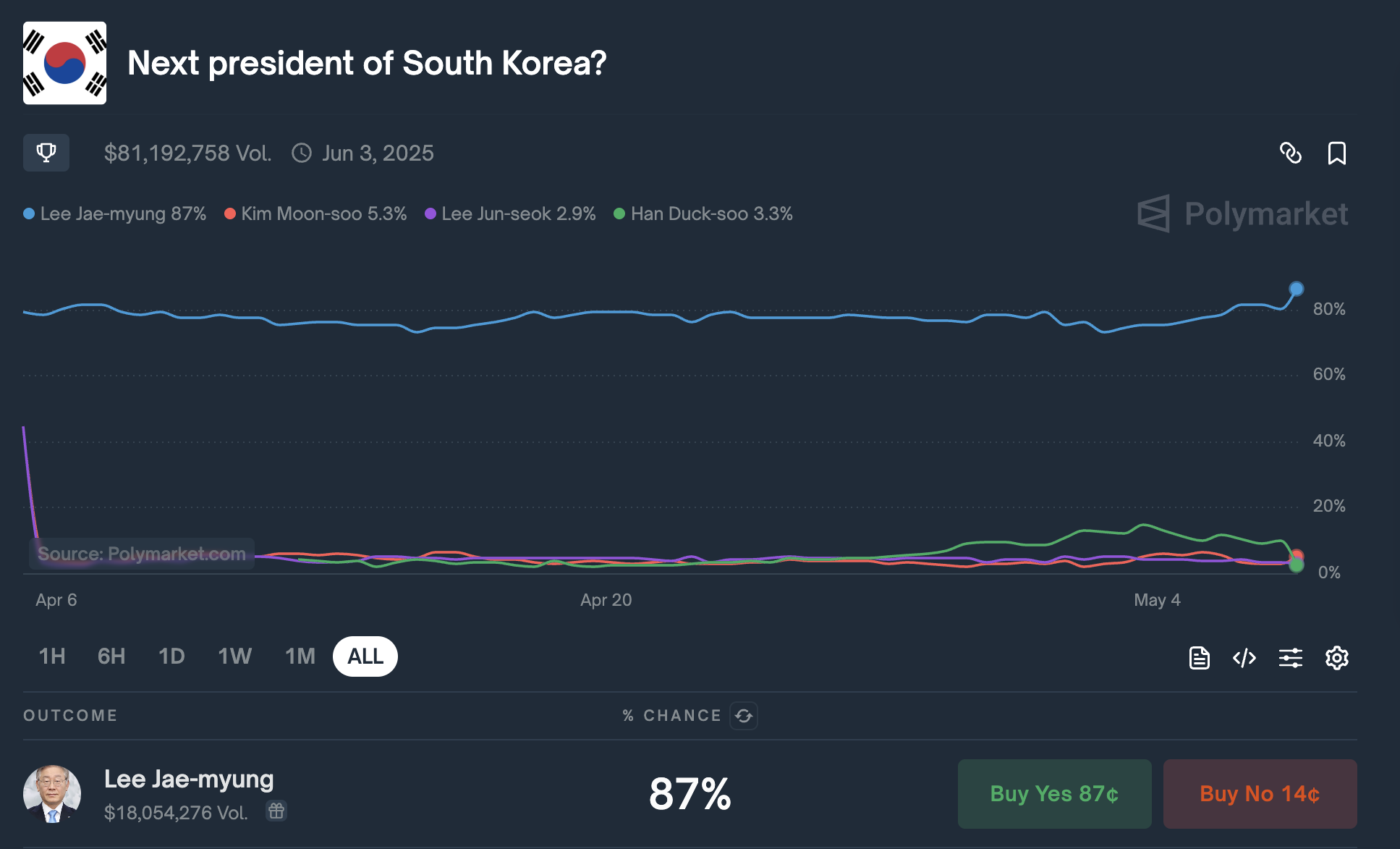Toggle the % chance refresh icon
This screenshot has height=849, width=1400.
[x=744, y=716]
